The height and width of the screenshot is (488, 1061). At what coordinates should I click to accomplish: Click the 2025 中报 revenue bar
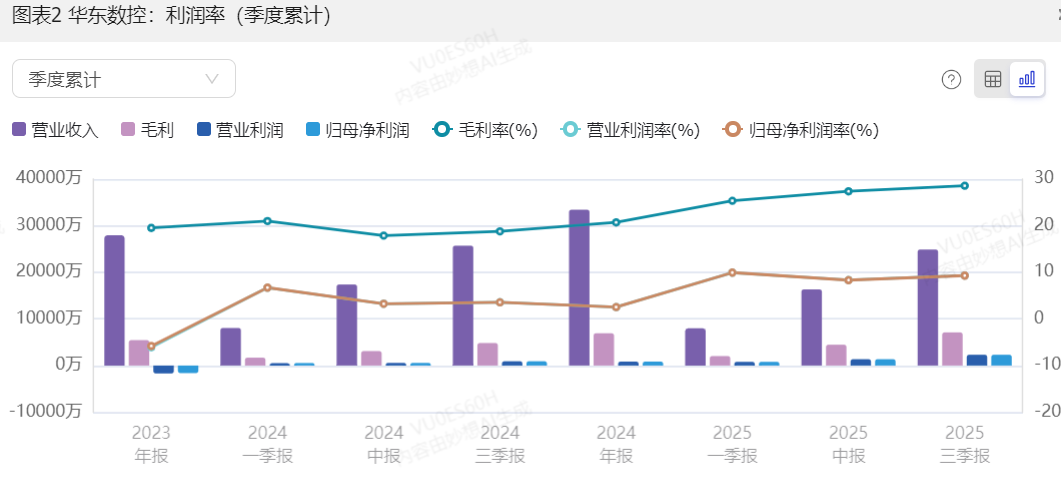point(811,328)
